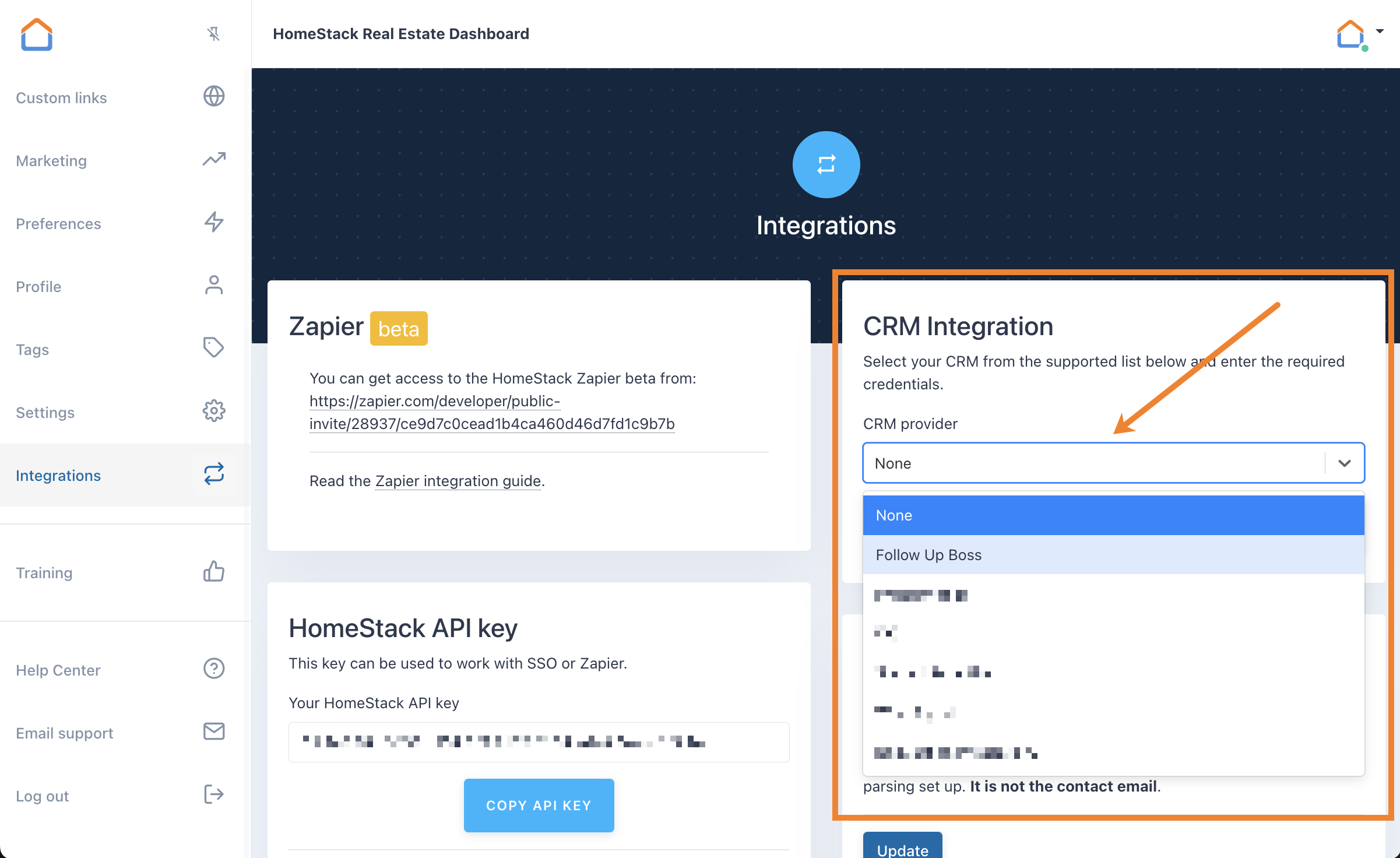Viewport: 1400px width, 858px height.
Task: Collapse the CRM provider dropdown chevron
Action: coord(1345,463)
